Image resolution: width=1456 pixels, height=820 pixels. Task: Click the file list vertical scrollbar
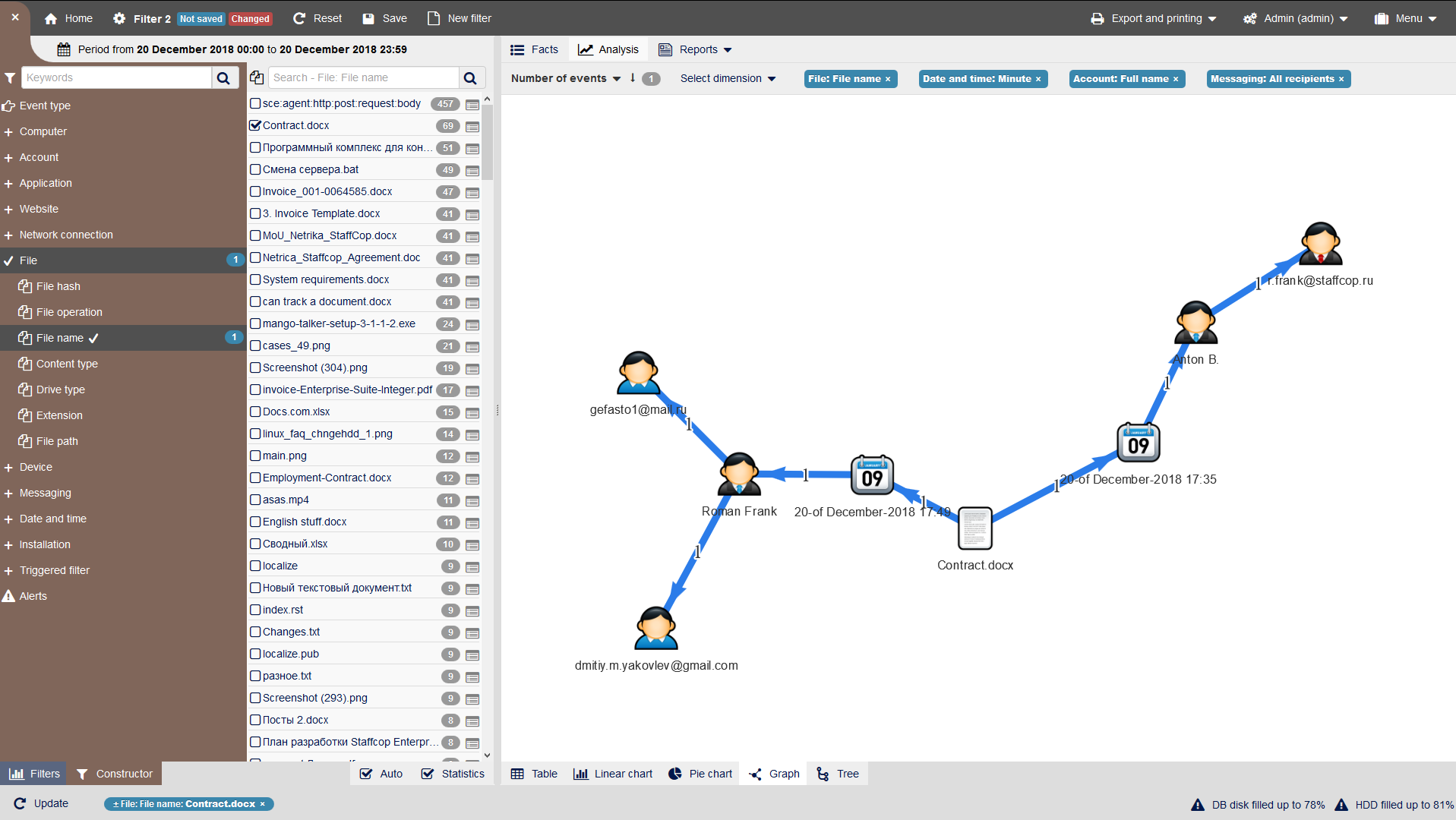(x=488, y=144)
